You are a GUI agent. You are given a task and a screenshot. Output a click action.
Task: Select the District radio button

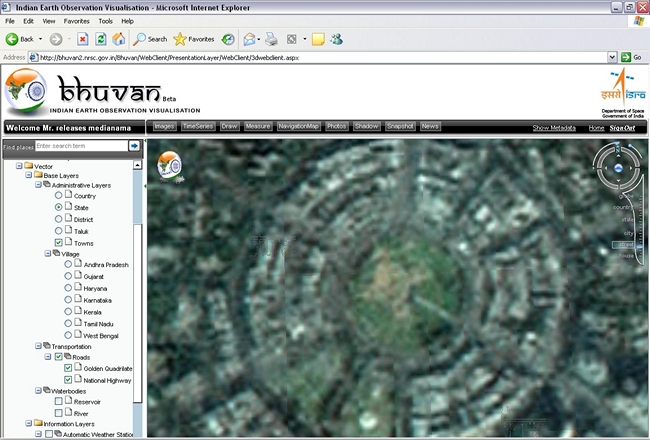(x=59, y=219)
